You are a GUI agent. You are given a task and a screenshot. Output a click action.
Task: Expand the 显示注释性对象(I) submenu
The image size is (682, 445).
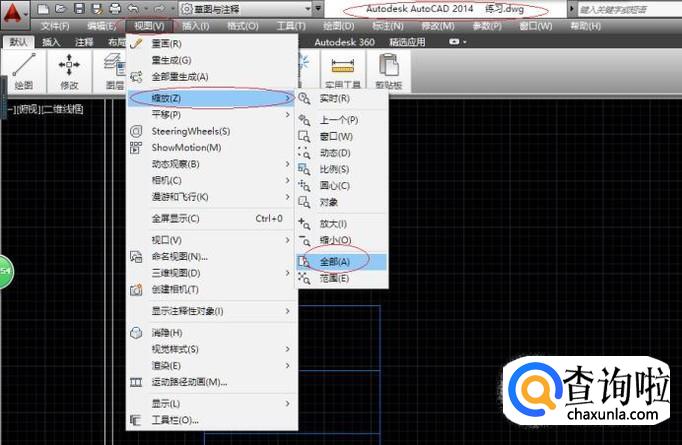click(212, 311)
